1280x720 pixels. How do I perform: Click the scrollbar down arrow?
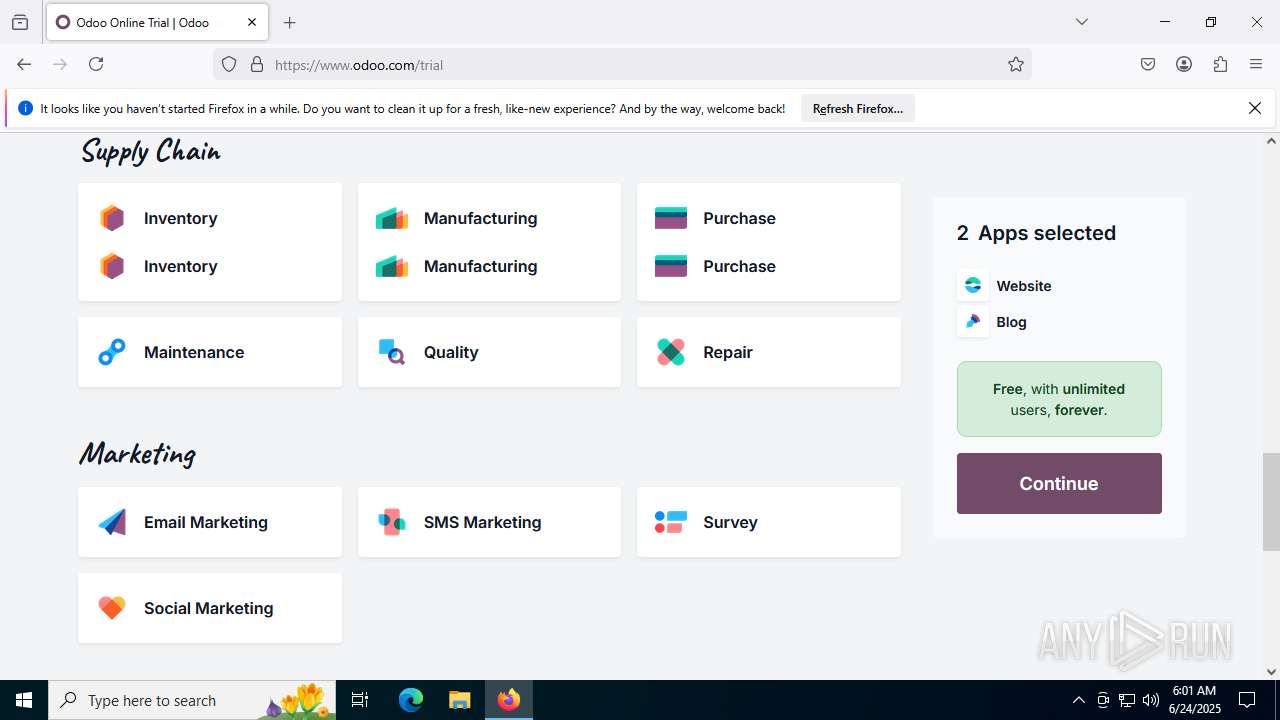click(x=1271, y=672)
